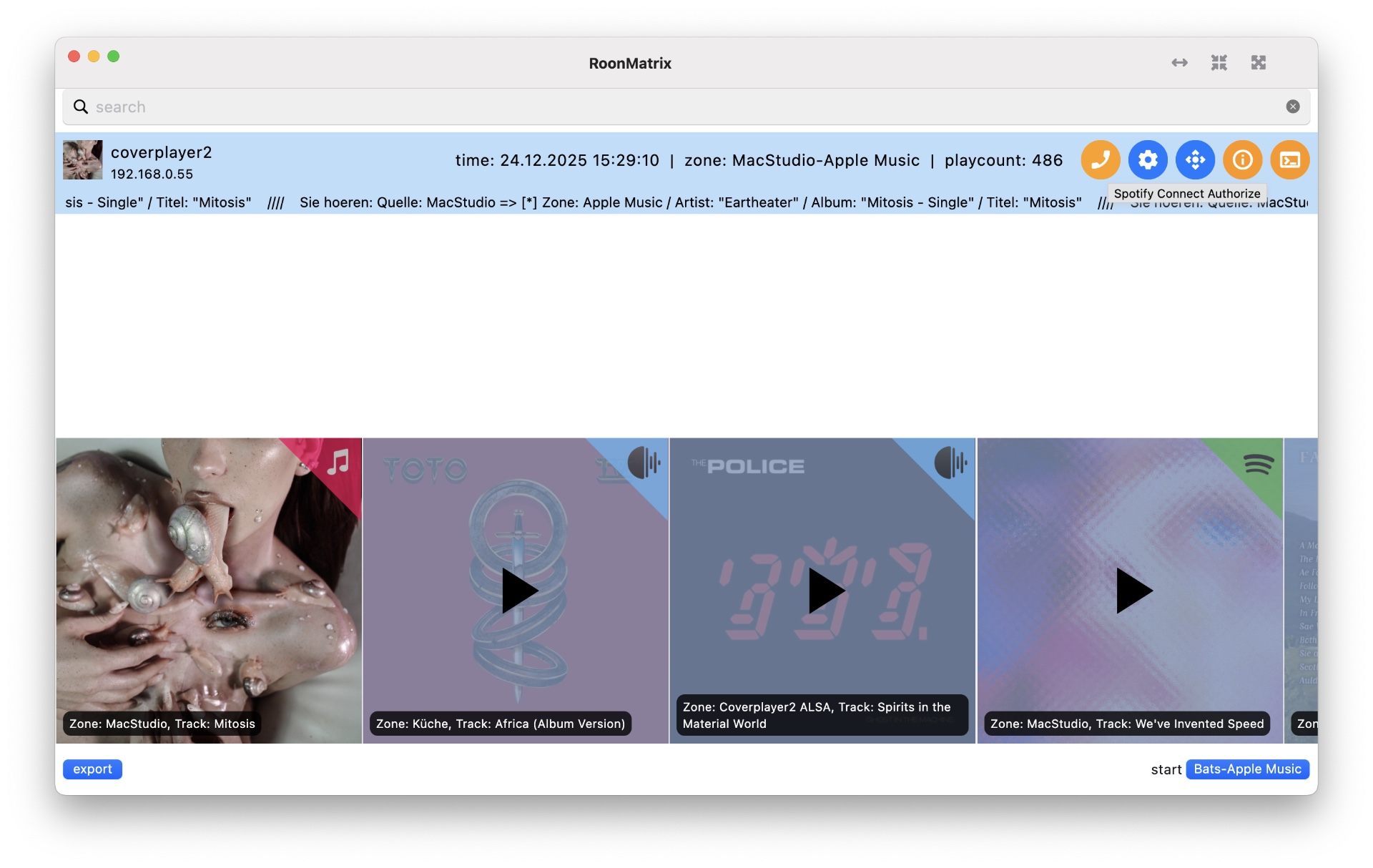Open the orange info circle icon
The width and height of the screenshot is (1373, 868).
tap(1242, 159)
